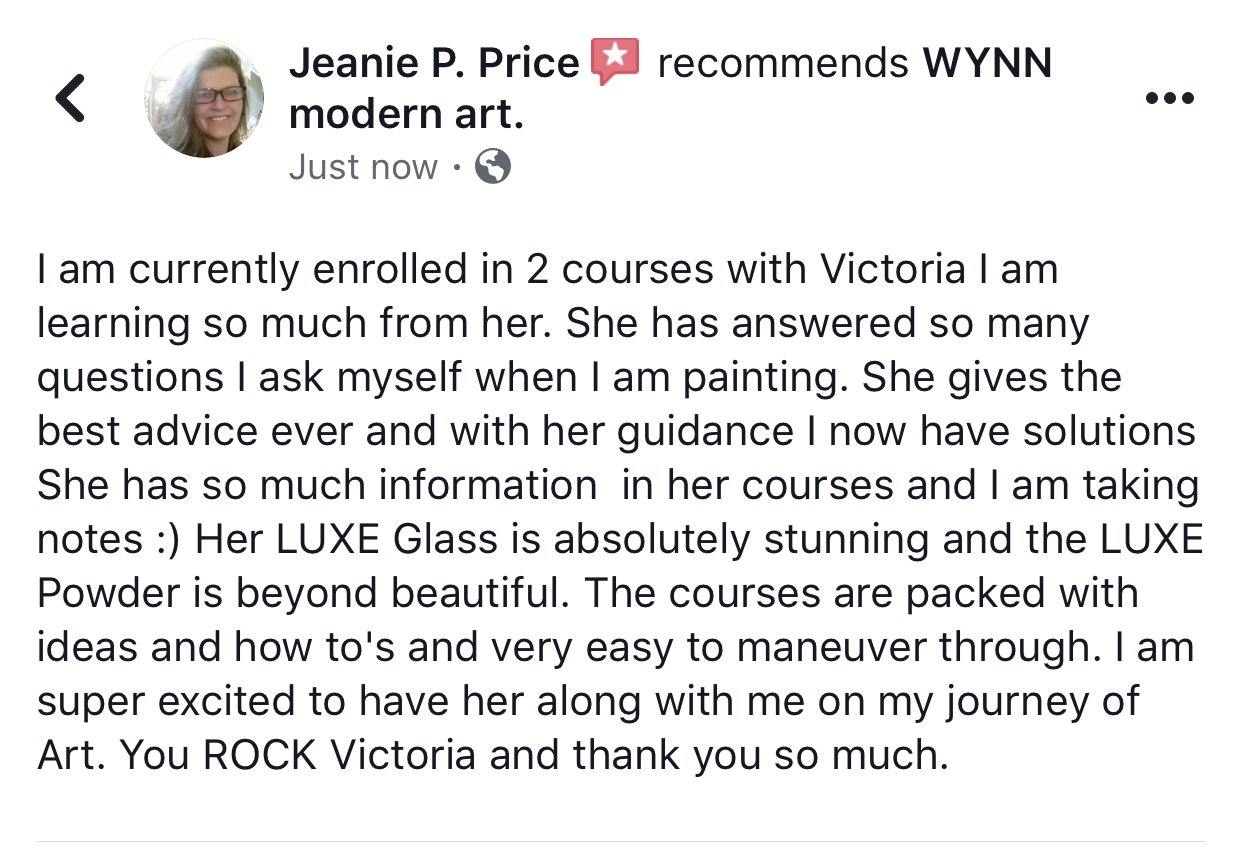Click the "modern art." page name text
1242x857 pixels.
click(406, 116)
